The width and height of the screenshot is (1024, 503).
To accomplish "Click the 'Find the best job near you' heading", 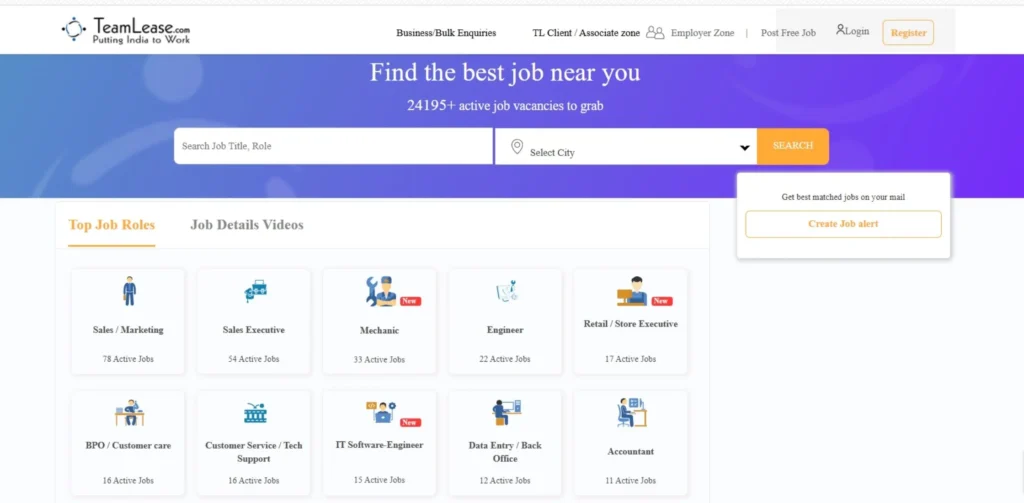I will pyautogui.click(x=505, y=73).
